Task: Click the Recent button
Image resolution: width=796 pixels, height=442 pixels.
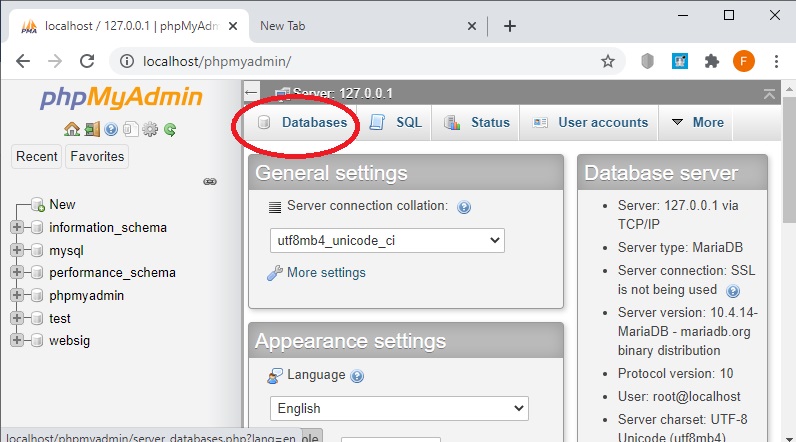Action: (37, 156)
